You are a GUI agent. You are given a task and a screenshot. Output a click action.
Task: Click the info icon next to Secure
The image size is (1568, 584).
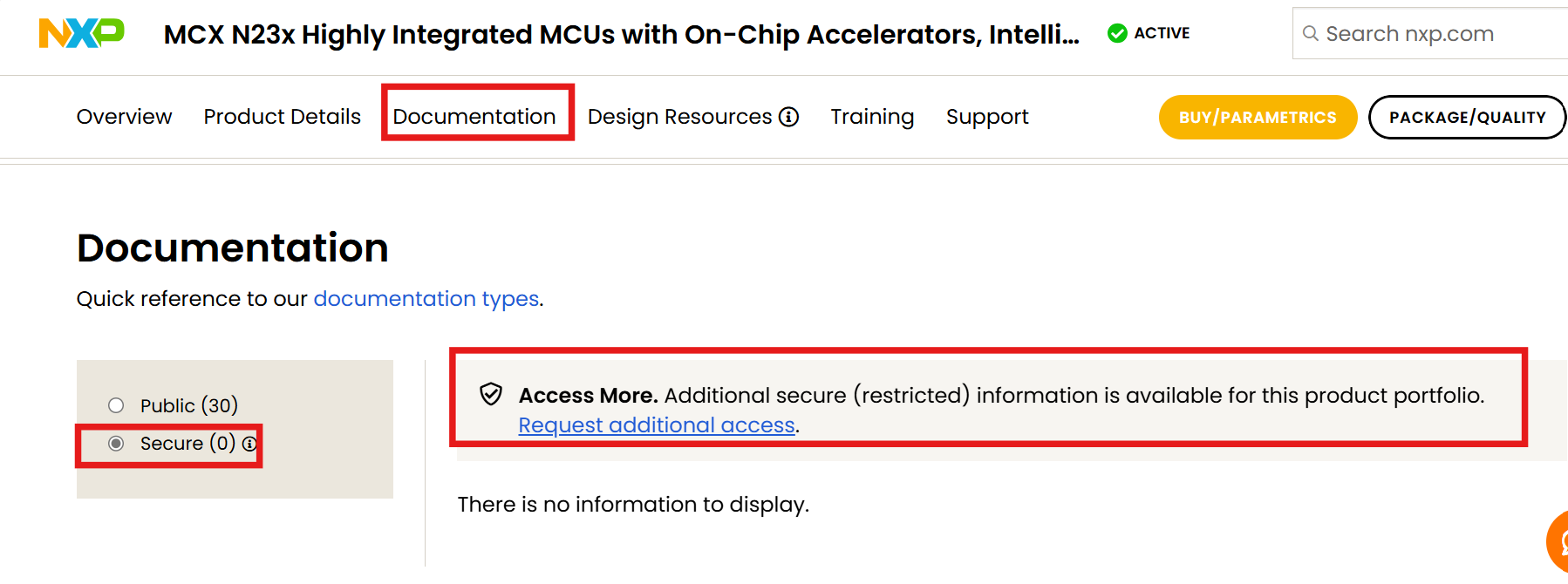click(250, 445)
